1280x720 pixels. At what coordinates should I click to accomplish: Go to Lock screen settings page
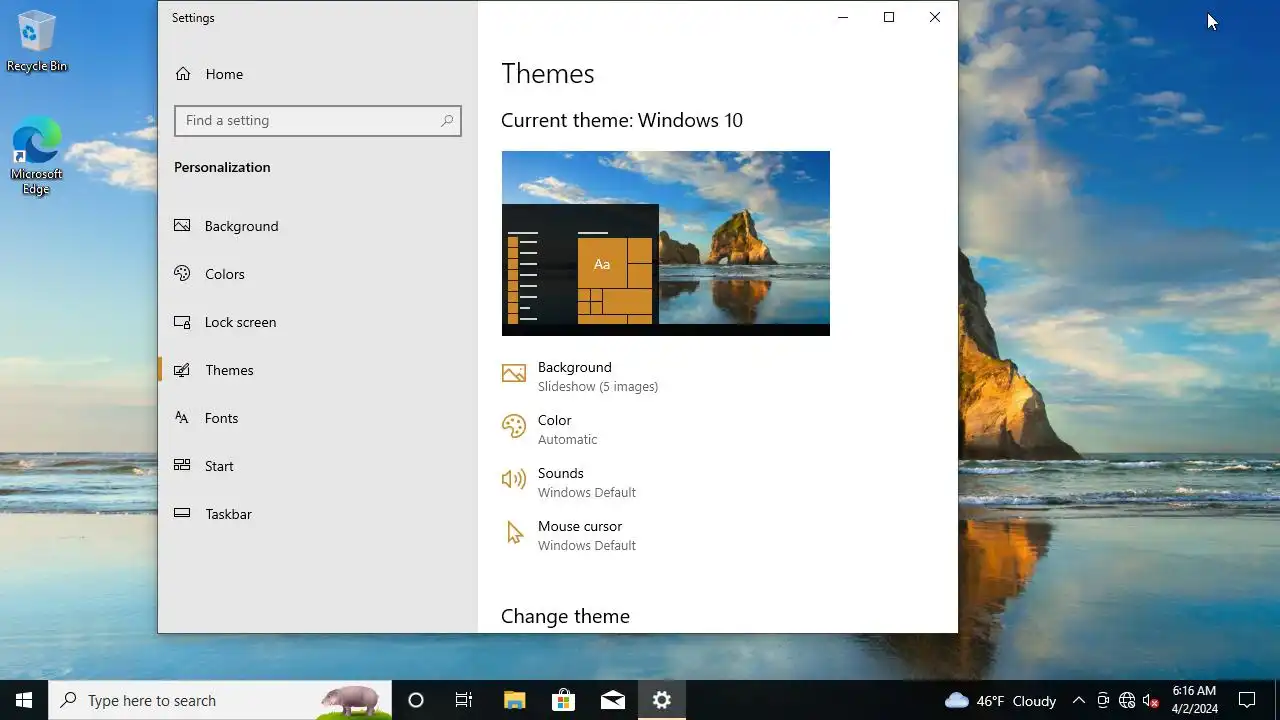(318, 322)
